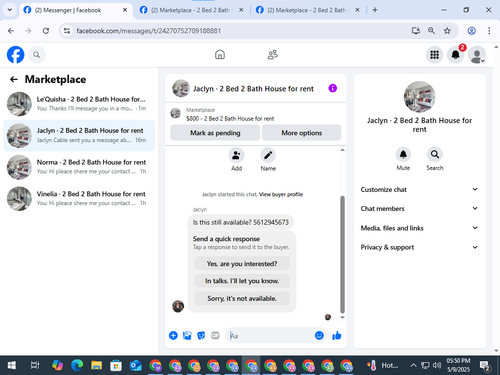Image resolution: width=500 pixels, height=375 pixels.
Task: Open Windows notification center icon
Action: tap(484, 365)
